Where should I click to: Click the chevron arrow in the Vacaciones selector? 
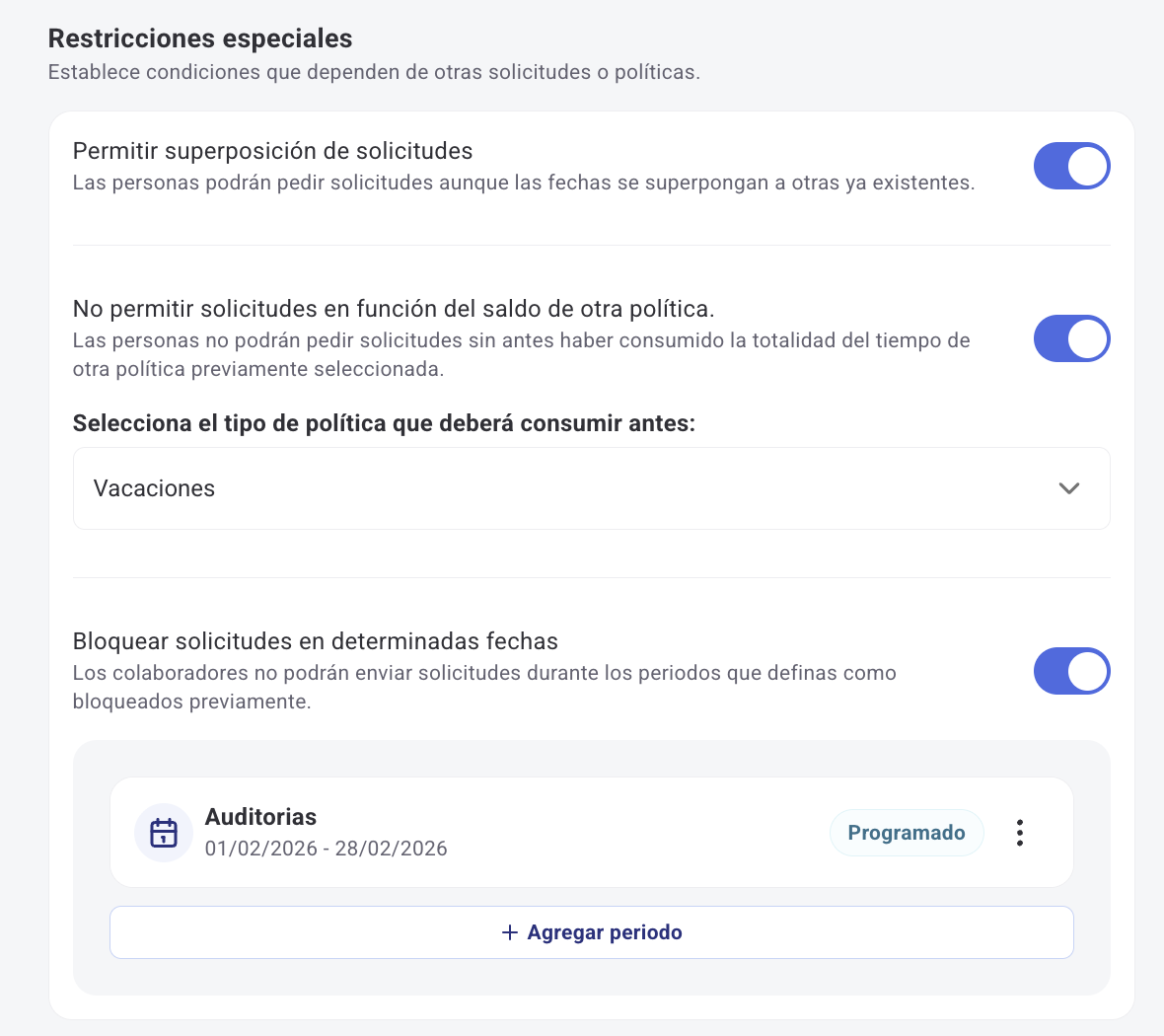(x=1068, y=487)
